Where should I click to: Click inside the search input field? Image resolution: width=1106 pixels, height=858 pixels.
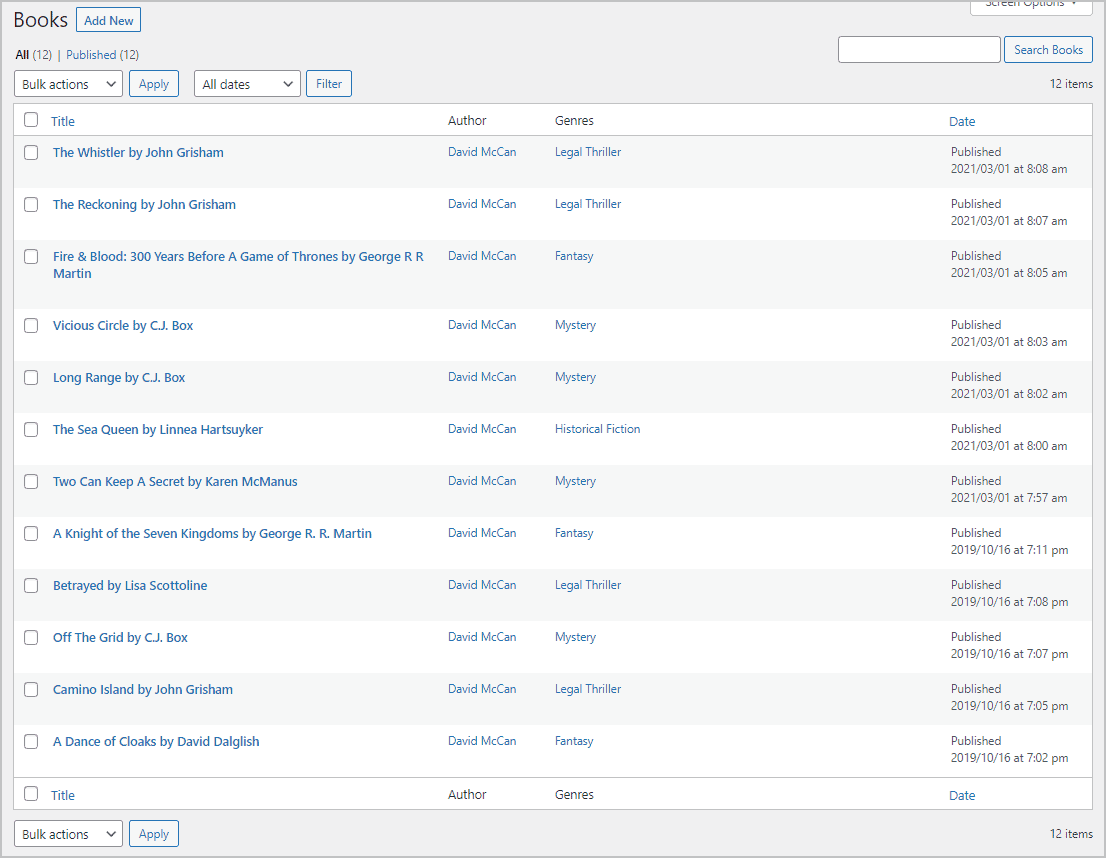(918, 49)
